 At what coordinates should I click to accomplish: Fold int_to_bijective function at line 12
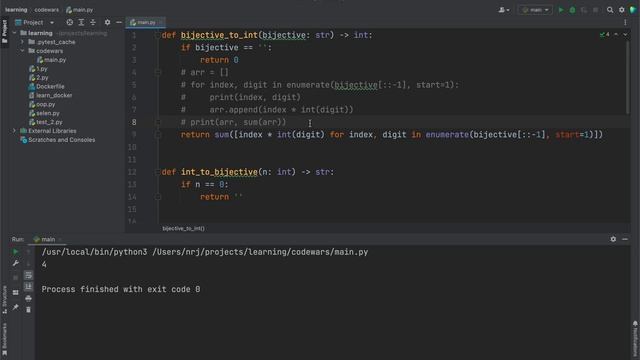tap(158, 172)
